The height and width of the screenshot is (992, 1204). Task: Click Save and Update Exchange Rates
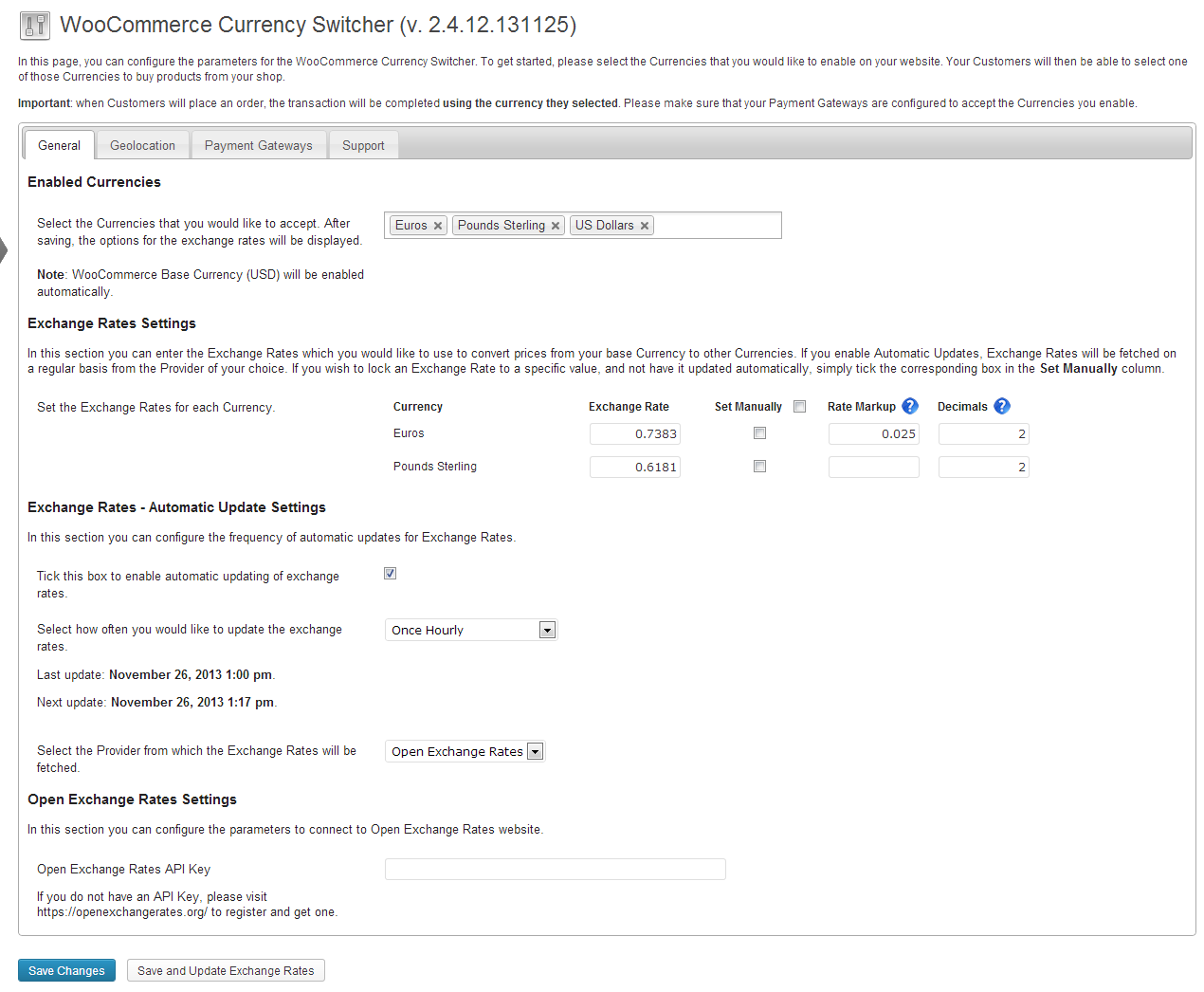tap(226, 970)
